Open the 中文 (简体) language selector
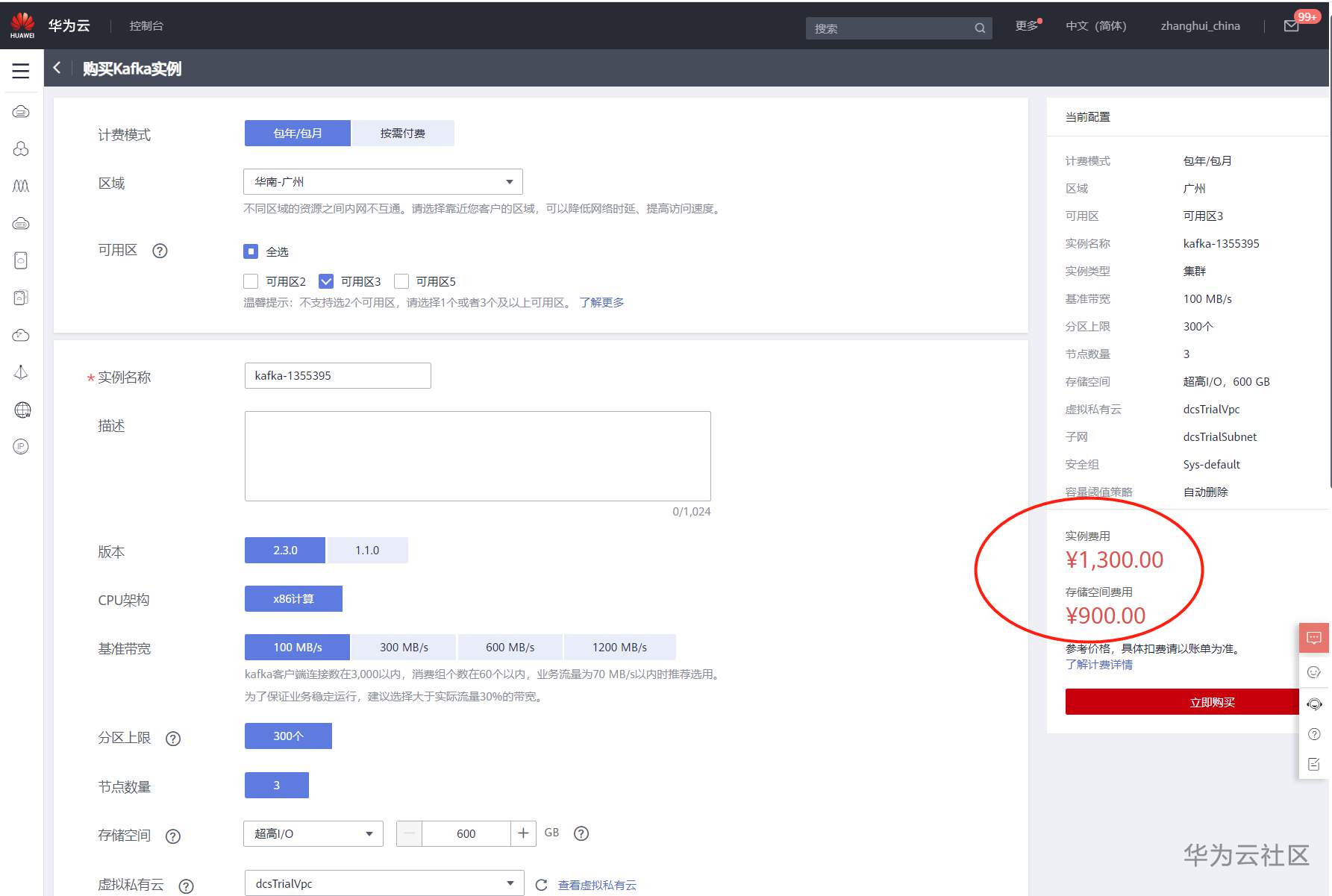Screen dimensions: 1332x896 click(1095, 25)
